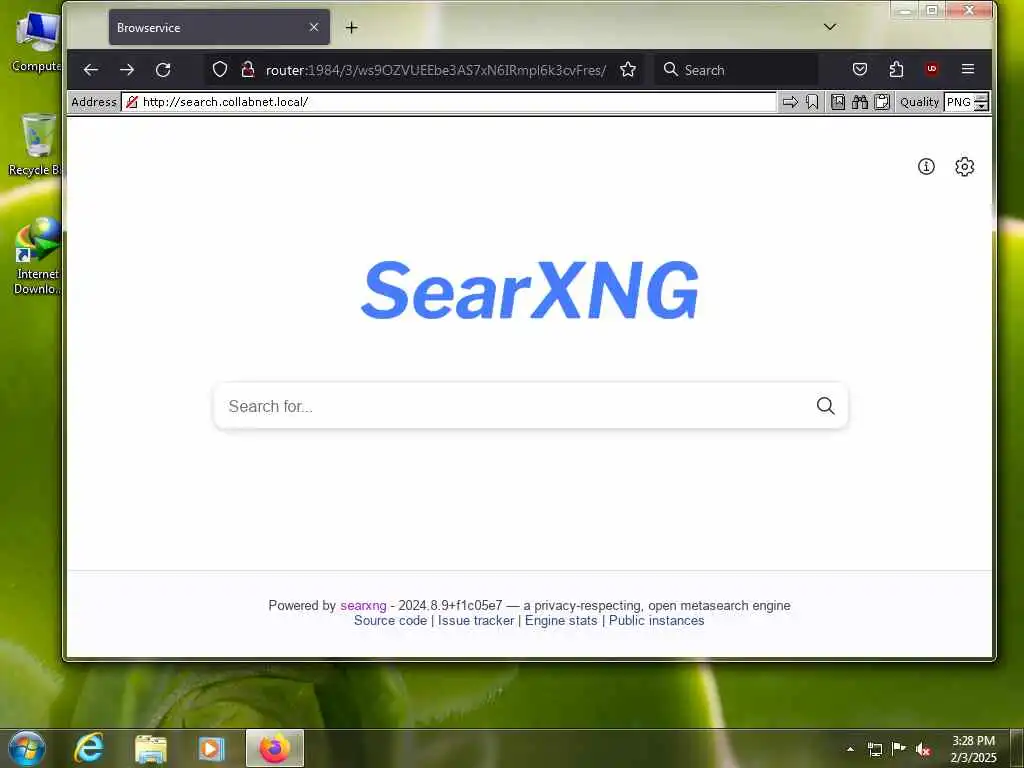Open the Public instances link

click(x=656, y=620)
